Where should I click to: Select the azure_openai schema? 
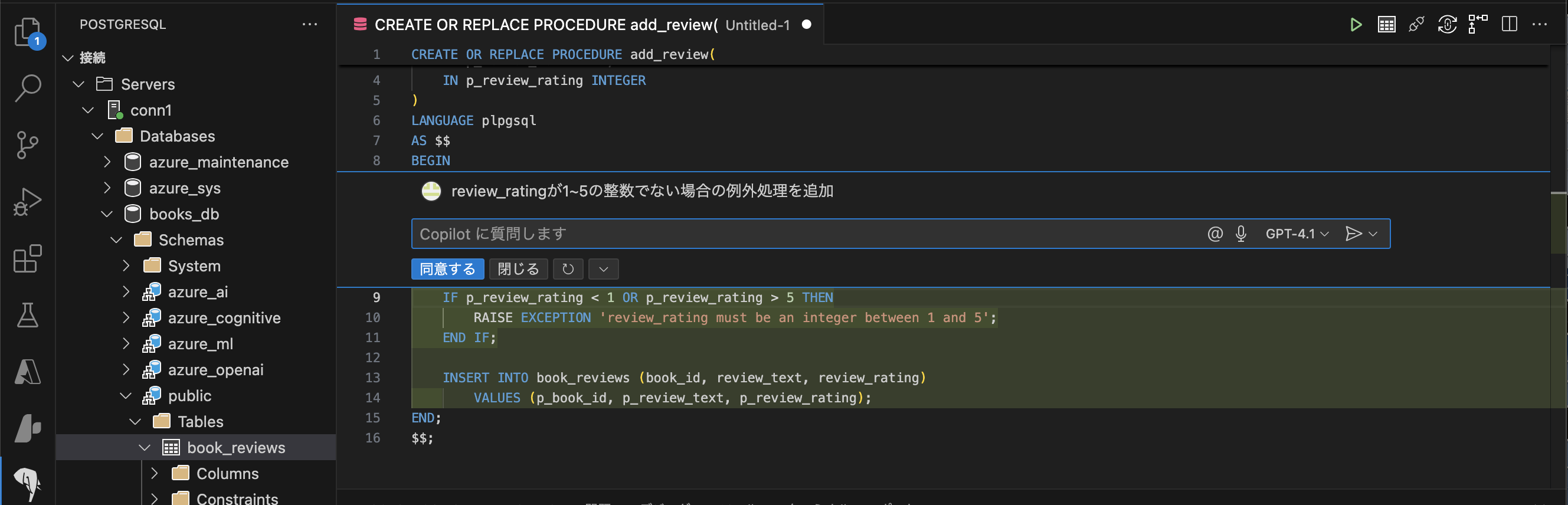pyautogui.click(x=215, y=370)
